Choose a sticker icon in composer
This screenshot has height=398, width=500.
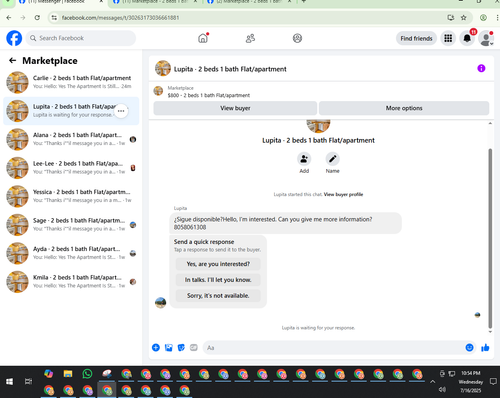181,348
